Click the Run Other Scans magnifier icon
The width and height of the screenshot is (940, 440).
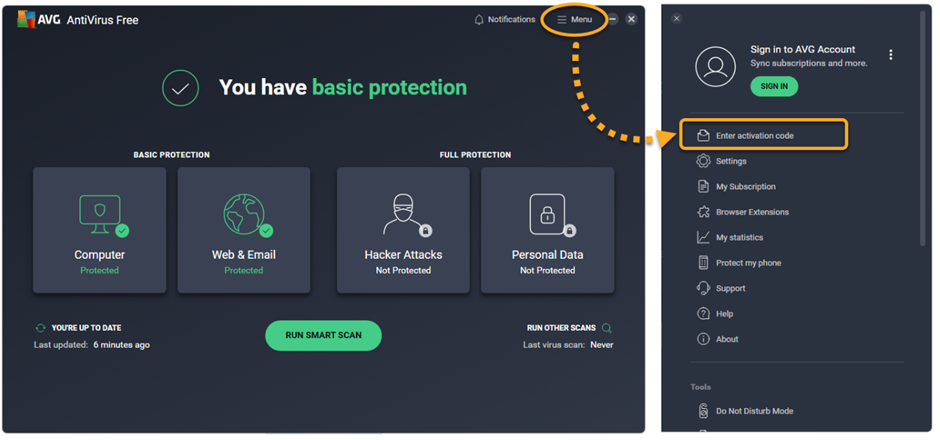tap(607, 328)
